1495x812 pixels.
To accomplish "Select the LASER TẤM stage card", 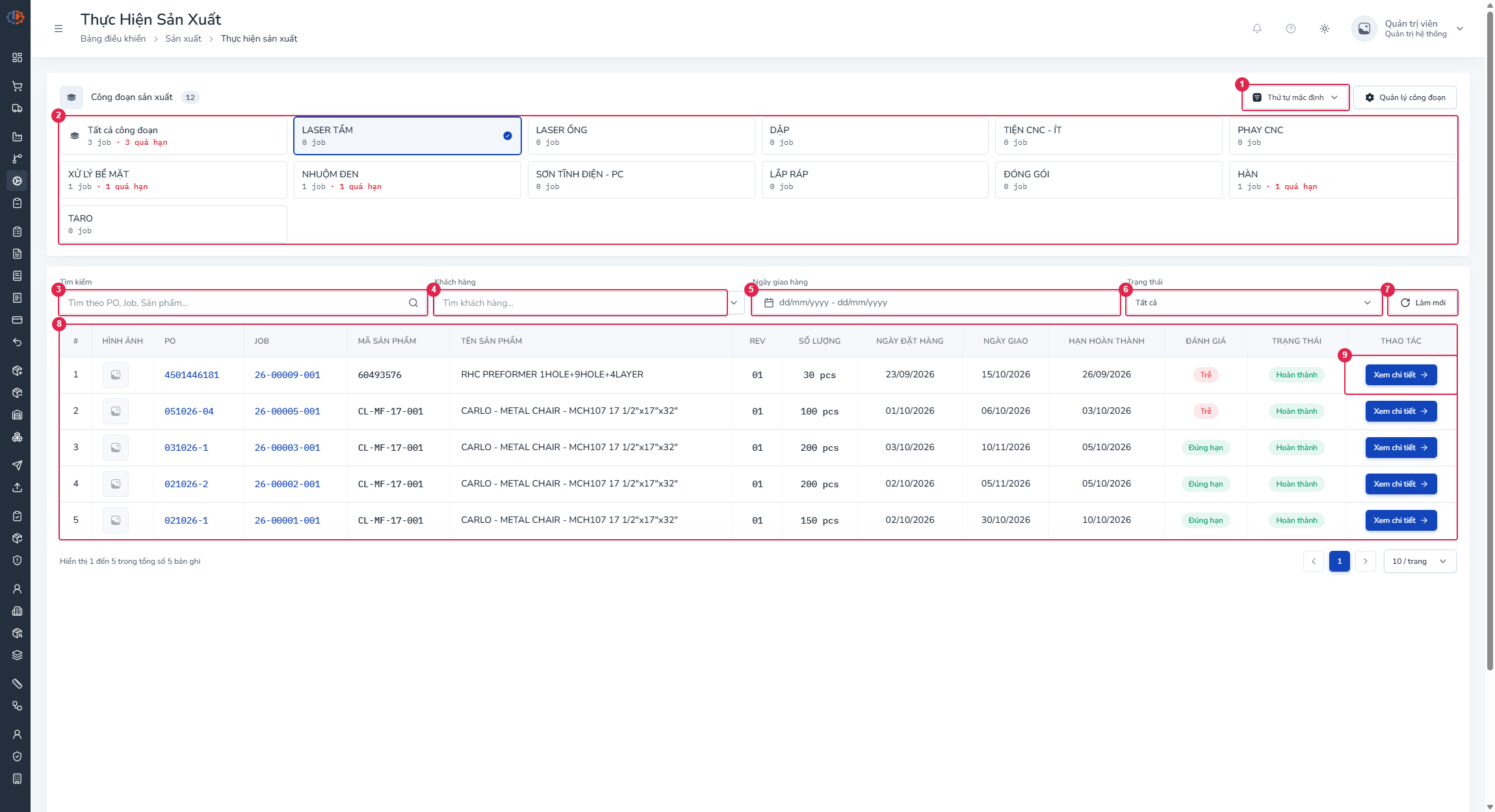I will (x=408, y=136).
